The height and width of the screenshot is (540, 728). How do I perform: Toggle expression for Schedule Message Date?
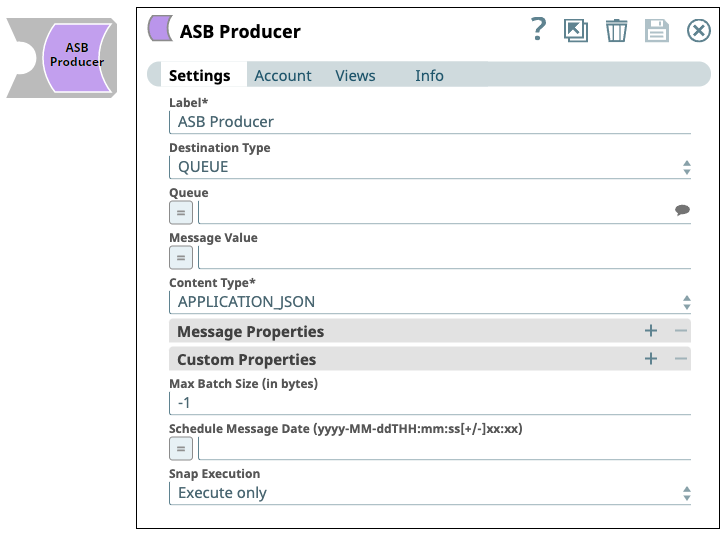pos(181,449)
